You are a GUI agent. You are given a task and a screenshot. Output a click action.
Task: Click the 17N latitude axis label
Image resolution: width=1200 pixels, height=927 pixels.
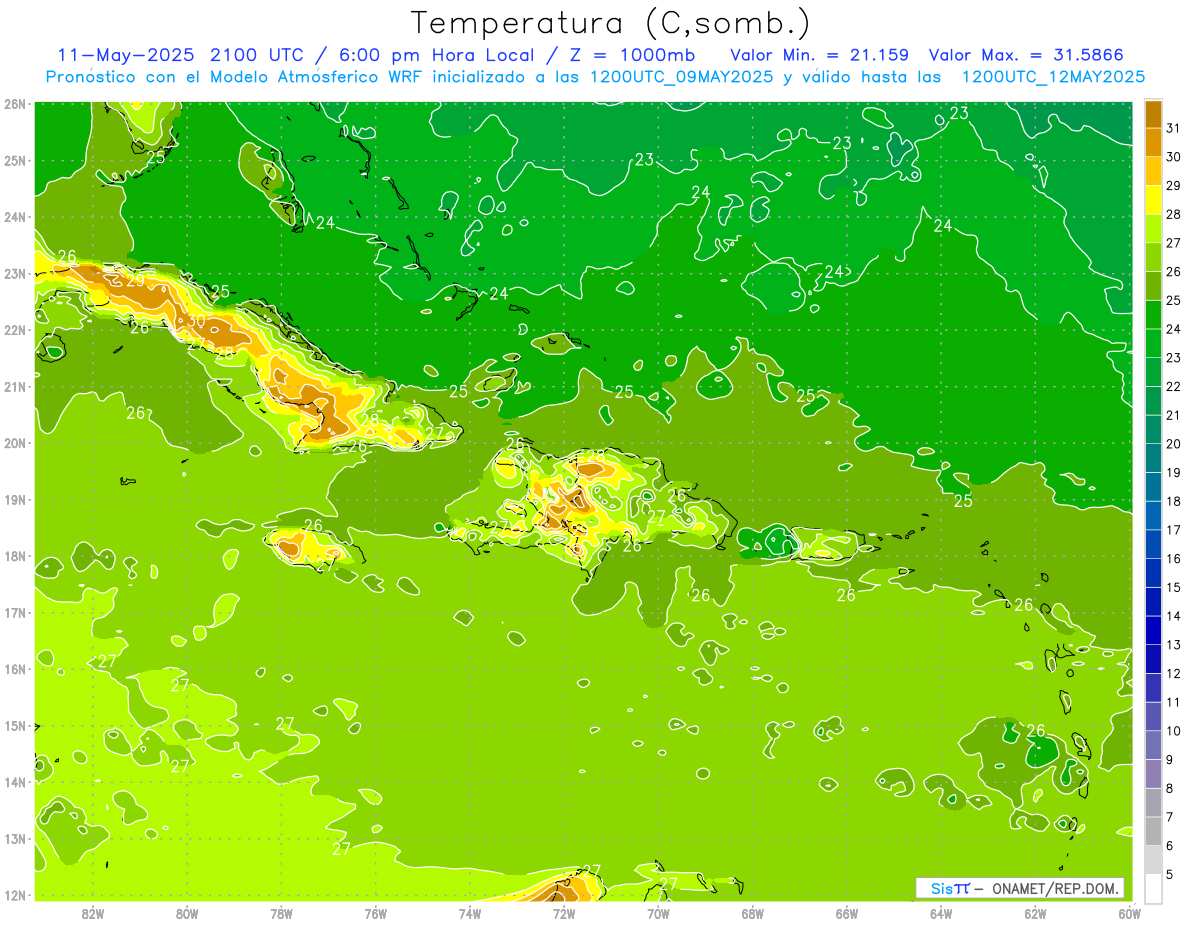[x=14, y=612]
